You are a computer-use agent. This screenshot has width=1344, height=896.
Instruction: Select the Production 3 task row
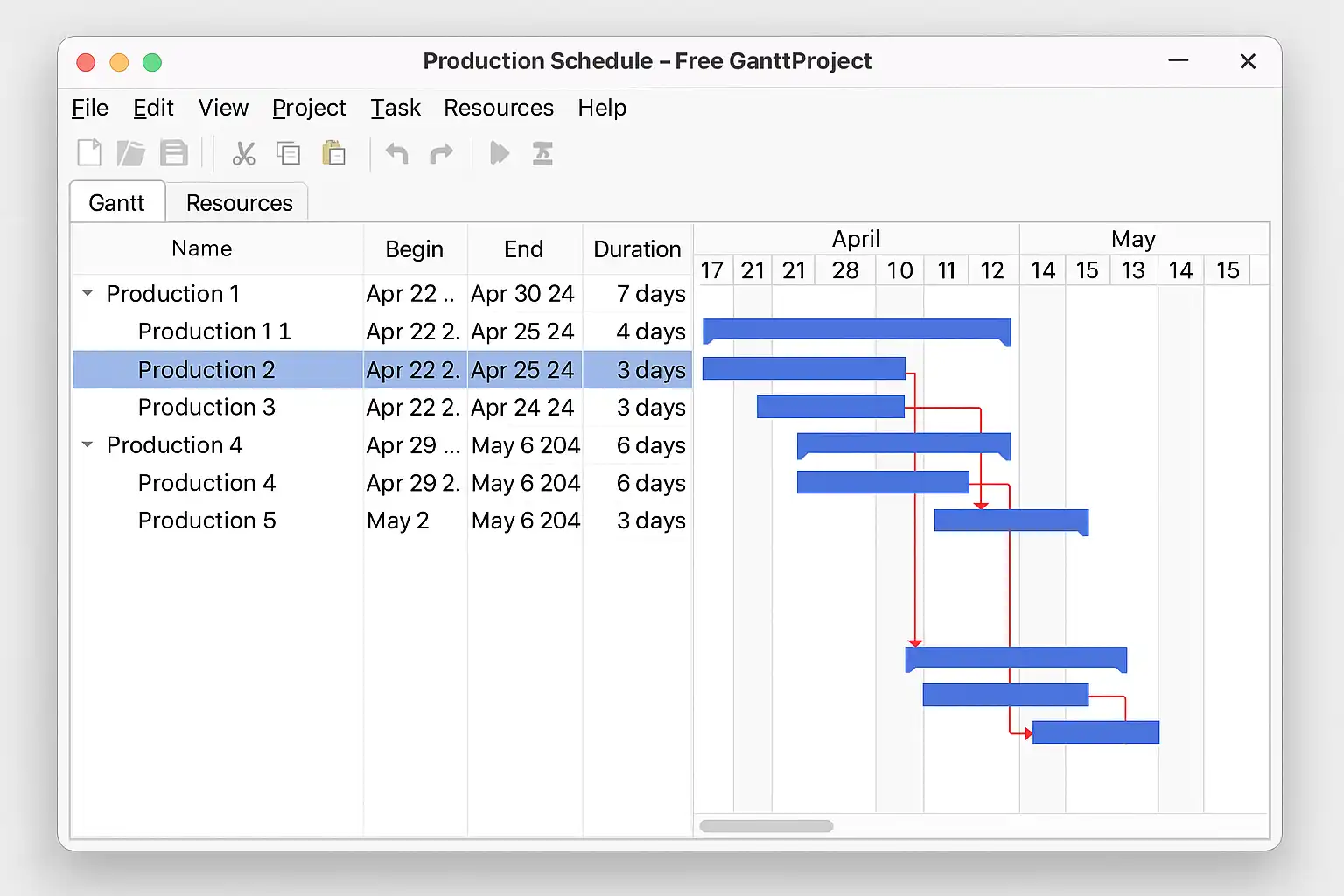(206, 408)
